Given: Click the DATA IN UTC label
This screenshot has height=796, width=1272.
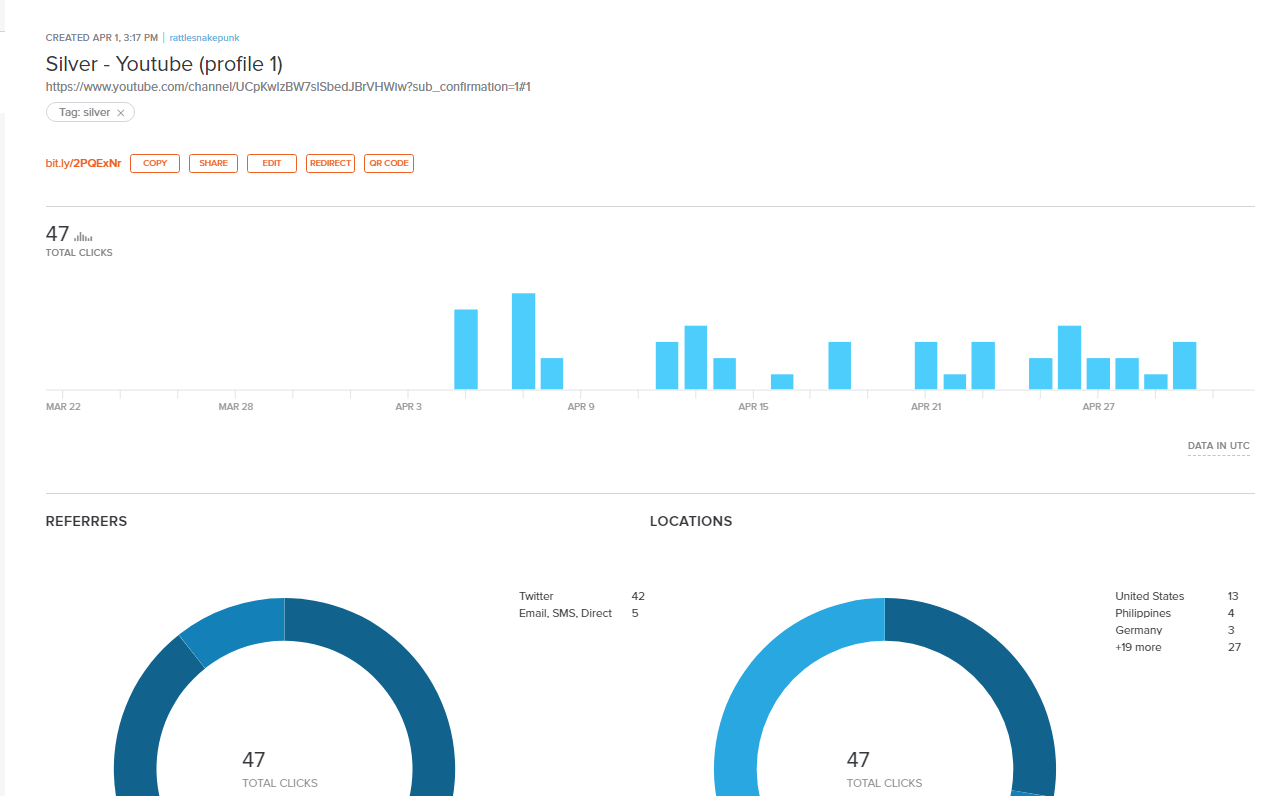Looking at the screenshot, I should 1218,446.
